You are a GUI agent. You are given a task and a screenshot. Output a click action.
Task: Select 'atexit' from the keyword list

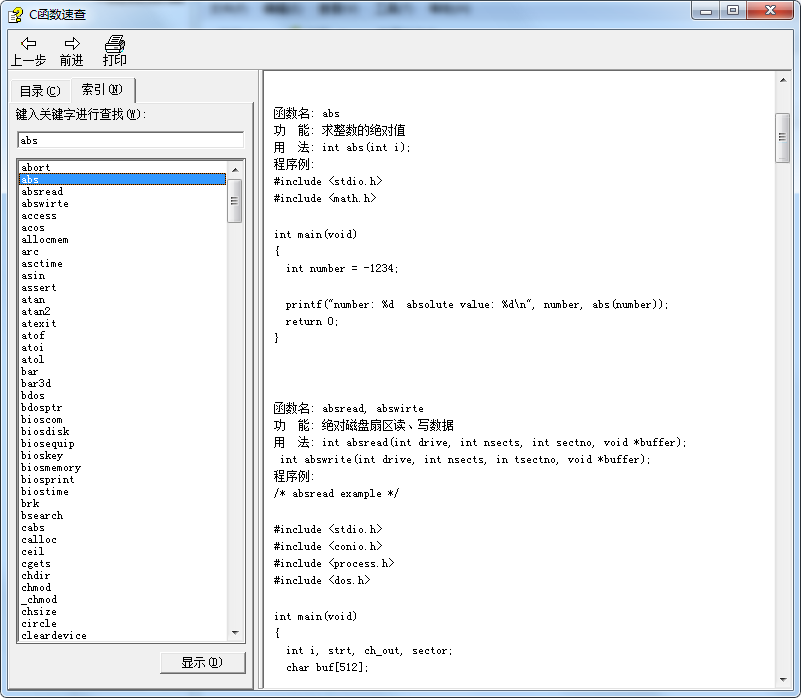coord(39,323)
